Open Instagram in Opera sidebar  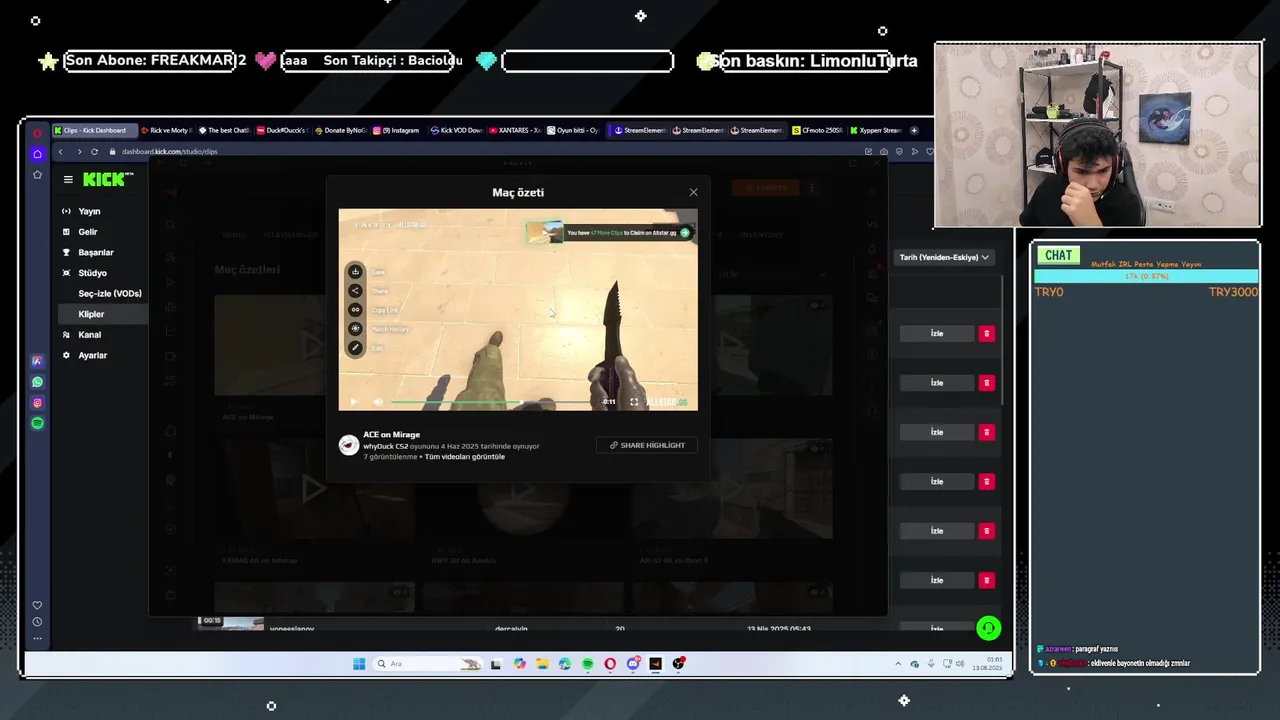pyautogui.click(x=37, y=403)
